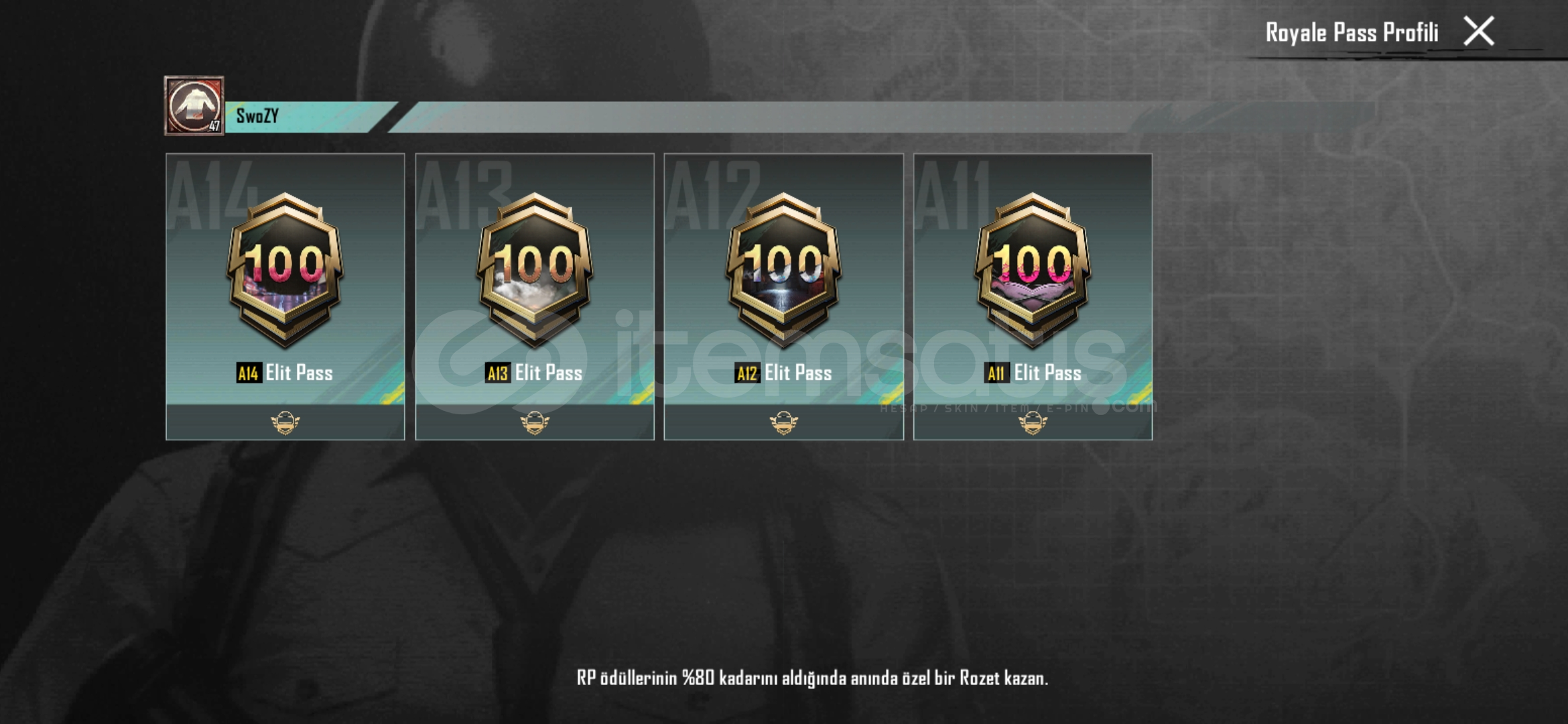1568x724 pixels.
Task: Click the A13 Elit Pass label
Action: (534, 373)
